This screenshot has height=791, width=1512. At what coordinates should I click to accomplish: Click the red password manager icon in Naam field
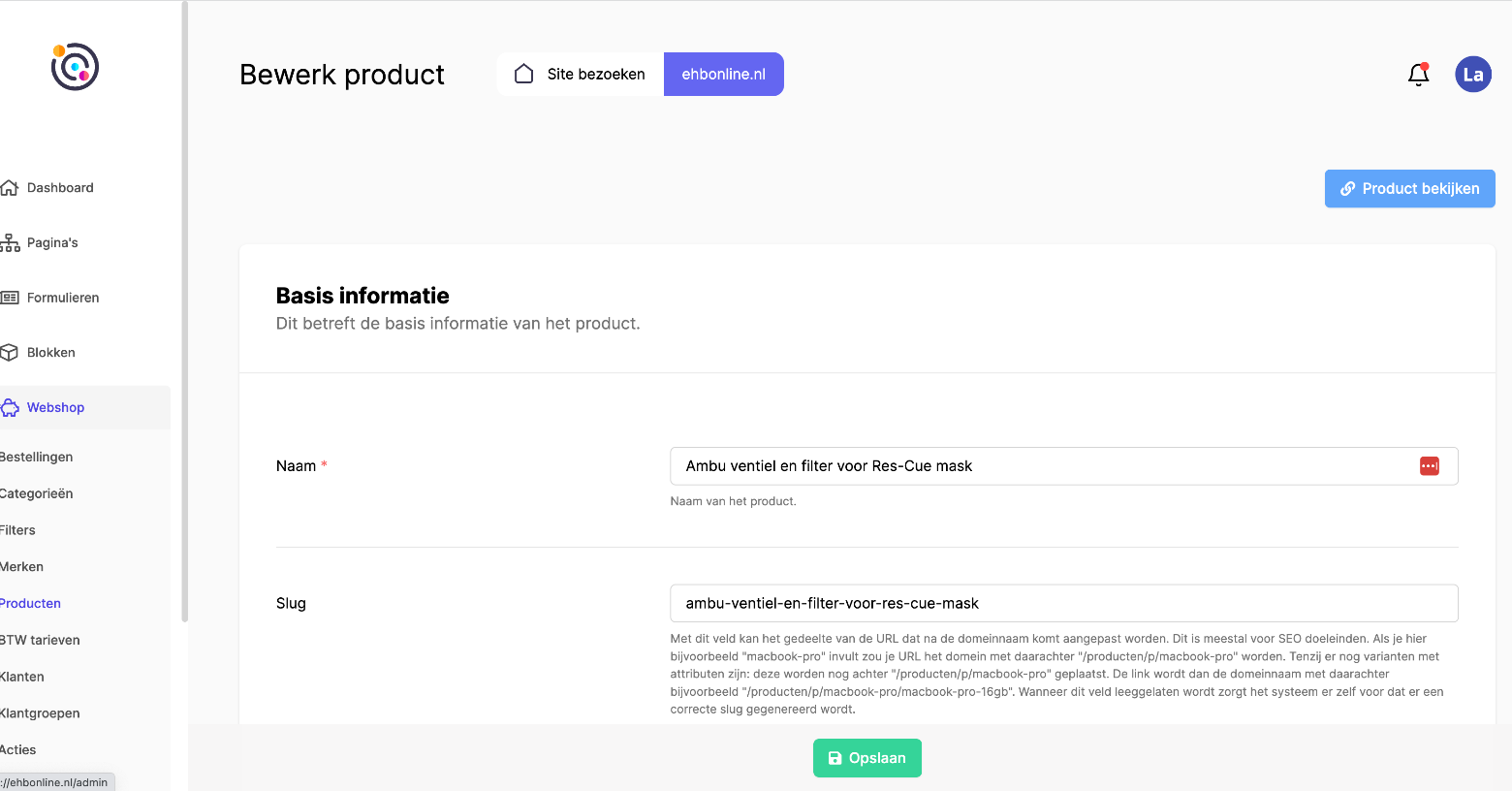tap(1429, 466)
